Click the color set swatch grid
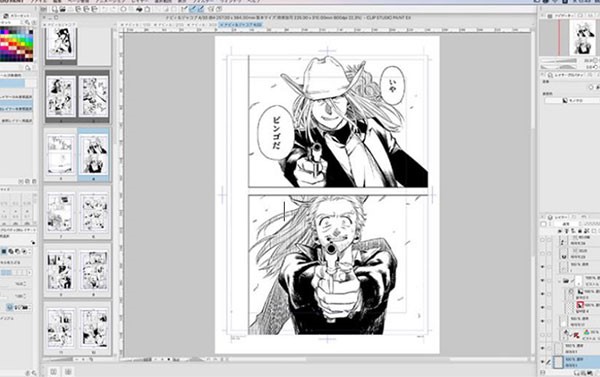 tap(16, 45)
